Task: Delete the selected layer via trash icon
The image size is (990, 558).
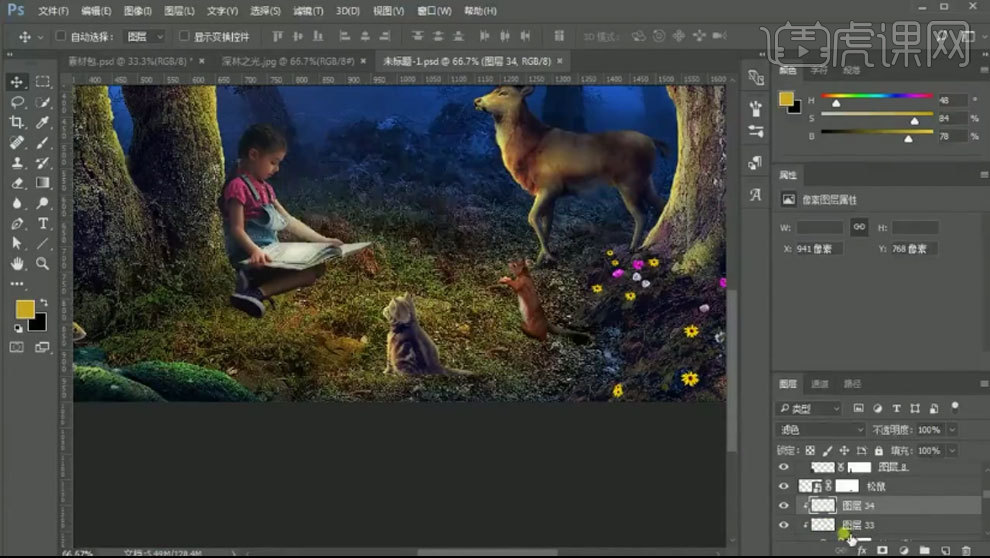Action: (x=966, y=550)
